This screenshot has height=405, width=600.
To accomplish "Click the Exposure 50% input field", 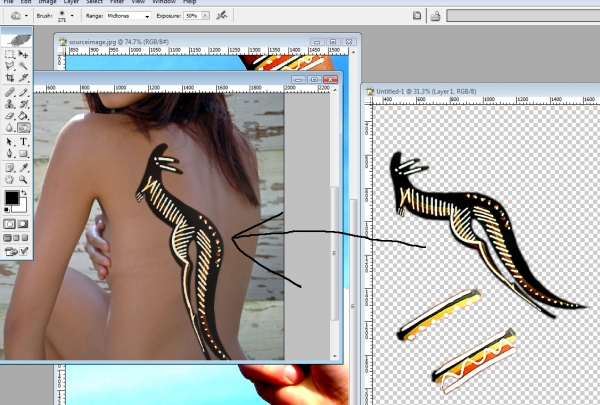I will tap(192, 16).
